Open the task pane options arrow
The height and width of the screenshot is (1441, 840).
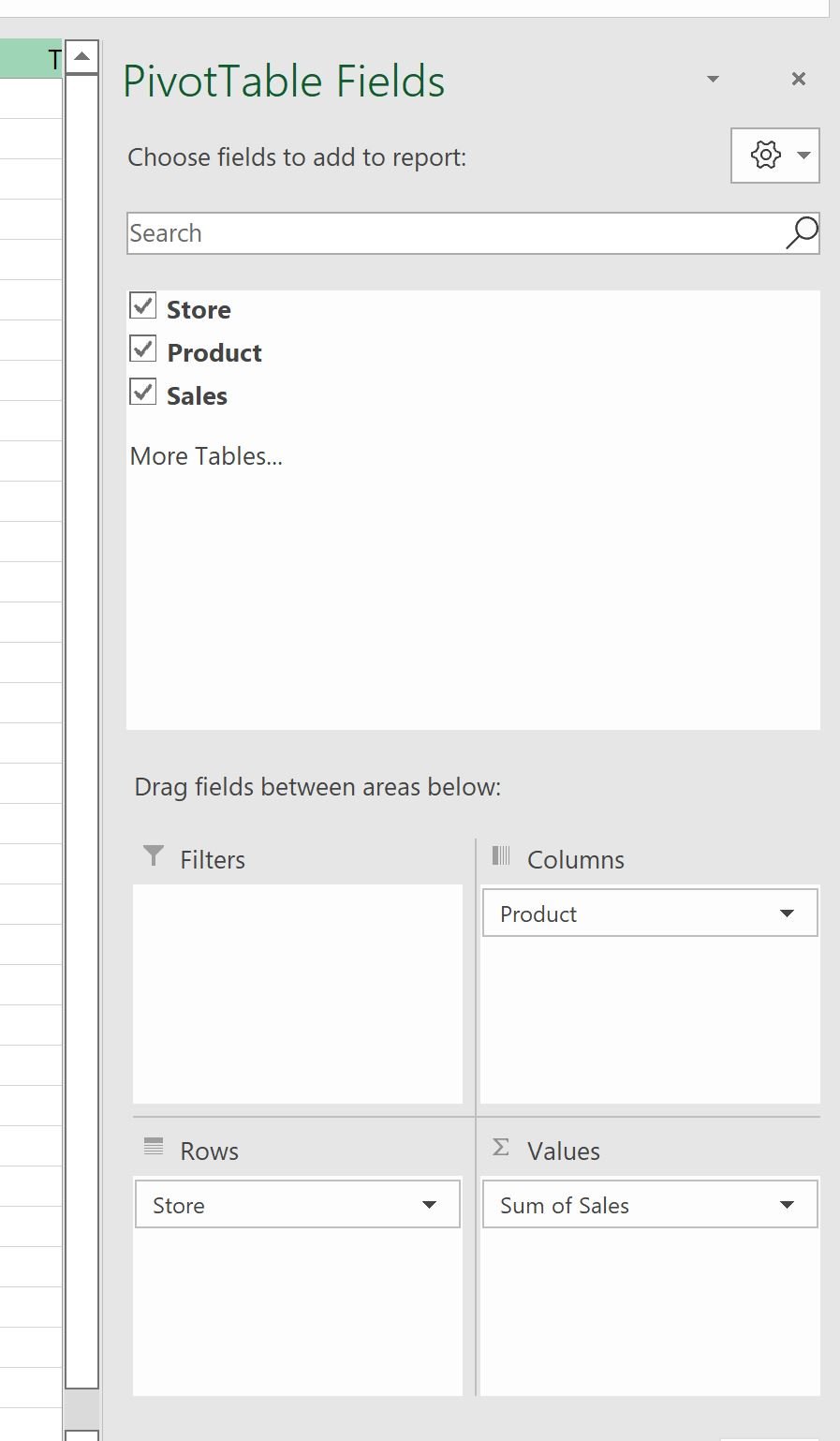[x=713, y=79]
